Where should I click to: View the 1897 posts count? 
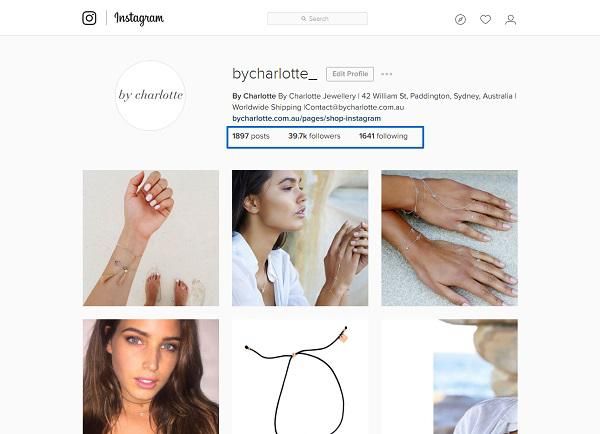coord(251,136)
